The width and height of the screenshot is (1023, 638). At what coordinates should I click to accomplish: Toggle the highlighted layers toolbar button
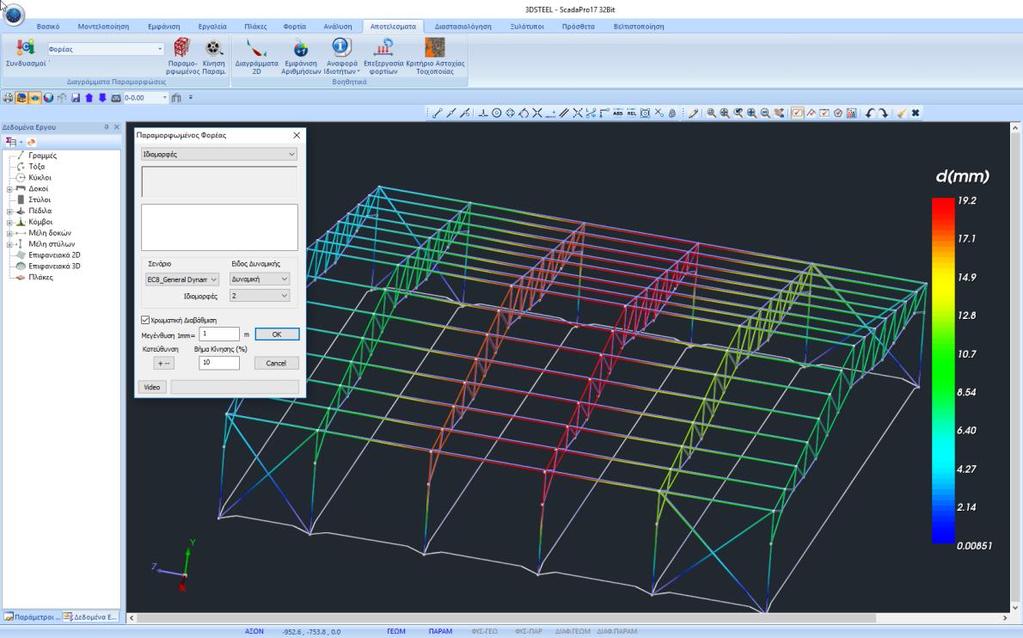click(x=22, y=98)
